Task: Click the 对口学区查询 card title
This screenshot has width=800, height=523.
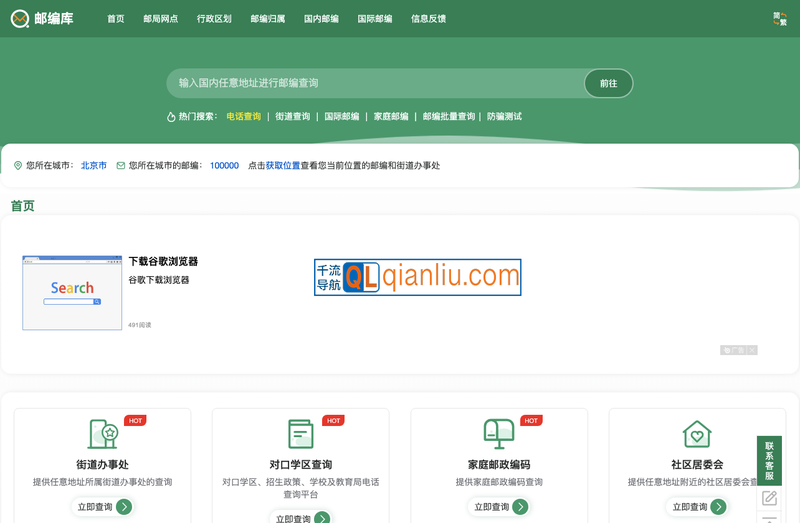Action: pos(301,465)
